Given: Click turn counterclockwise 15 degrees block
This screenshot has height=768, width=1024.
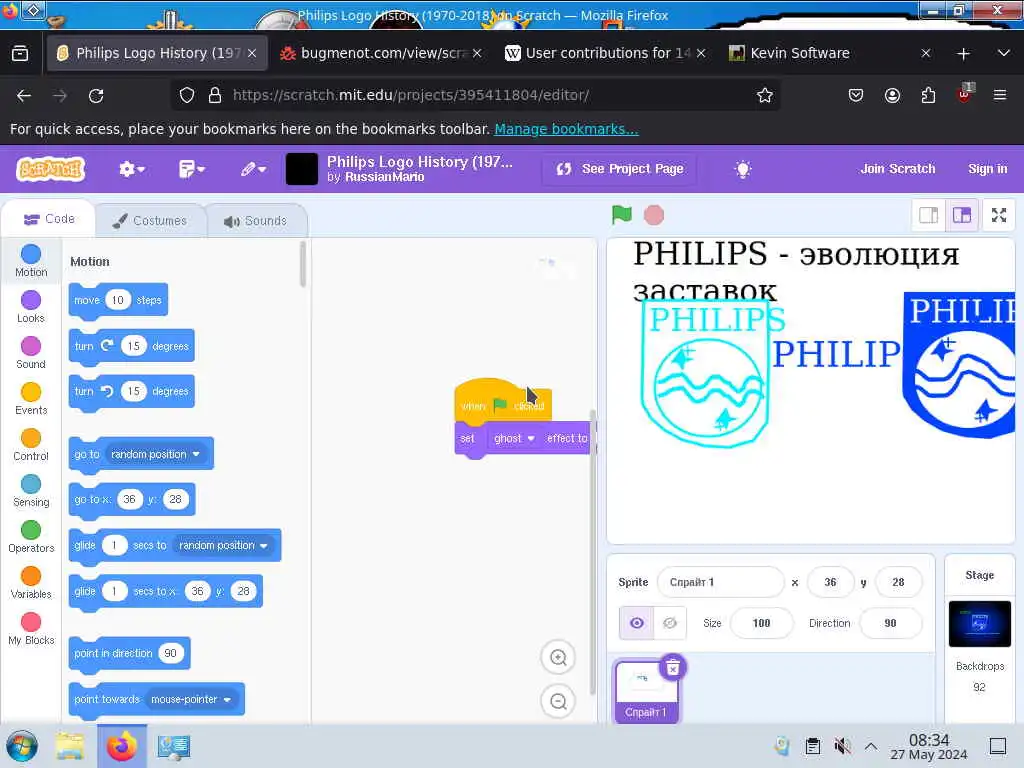Looking at the screenshot, I should pos(131,391).
